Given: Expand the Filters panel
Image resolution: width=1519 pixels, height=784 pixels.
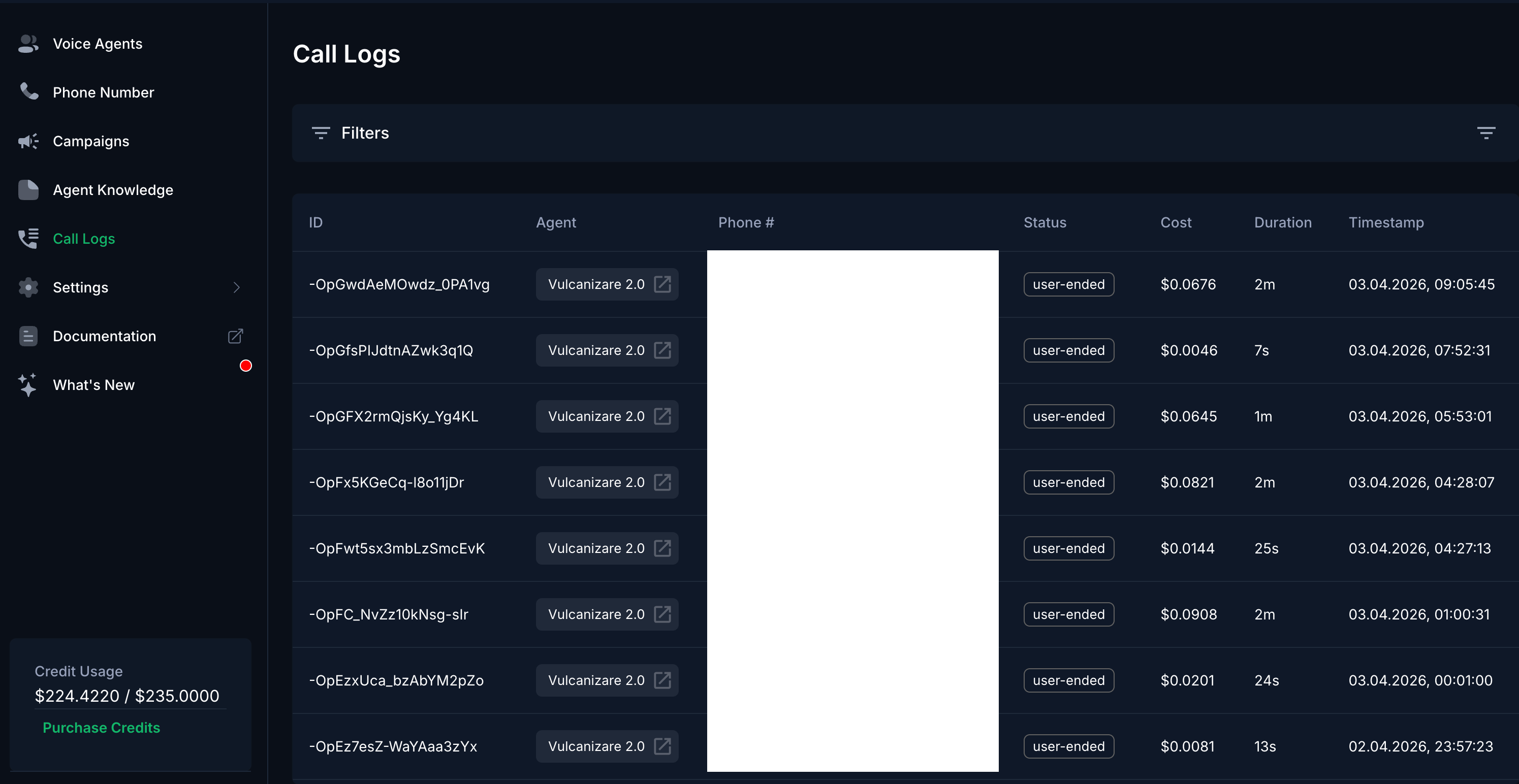Looking at the screenshot, I should tap(364, 133).
